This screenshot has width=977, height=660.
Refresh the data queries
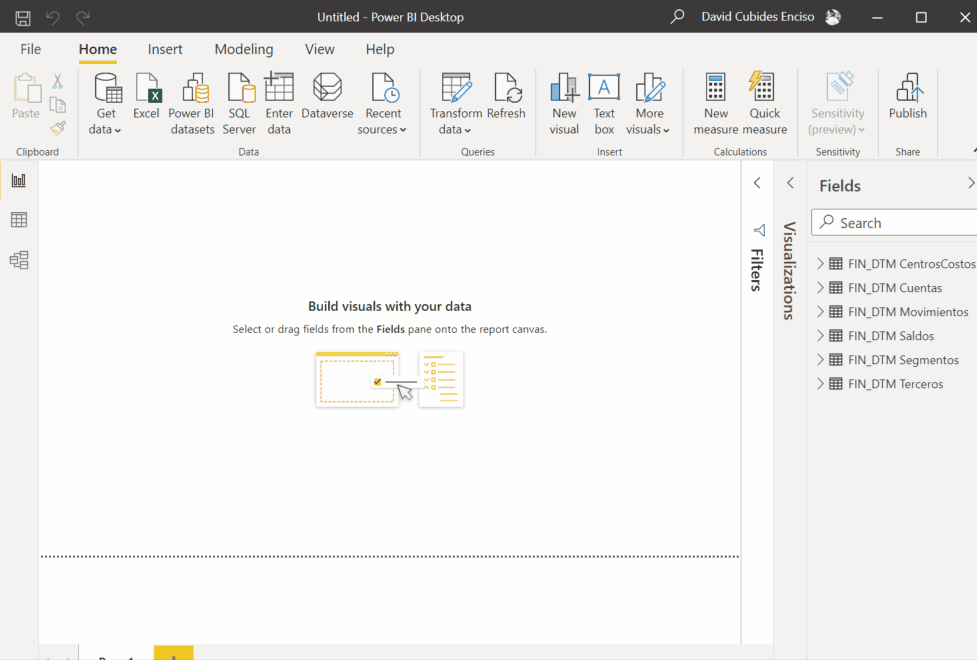(x=506, y=97)
